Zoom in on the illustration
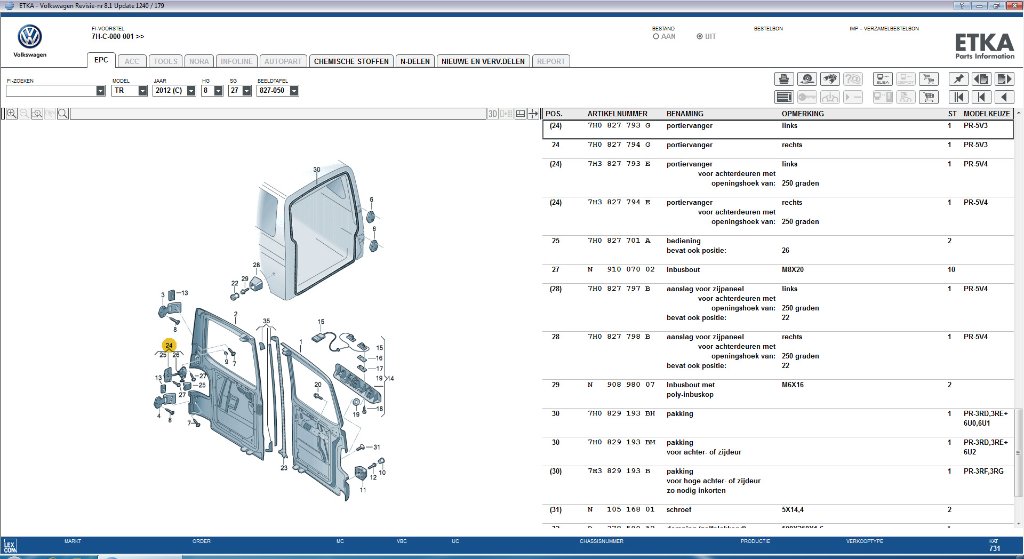Image resolution: width=1024 pixels, height=559 pixels. pos(12,114)
